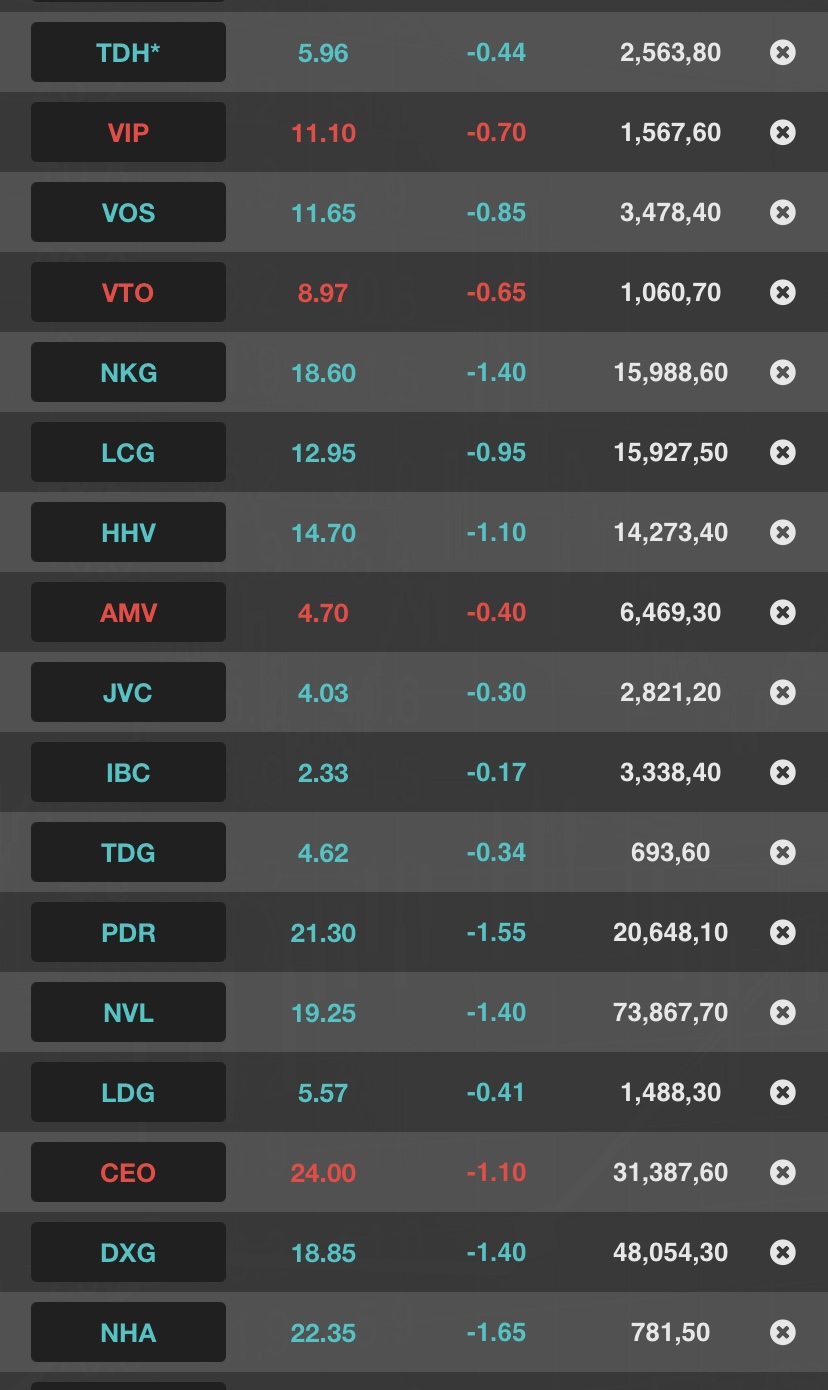Image resolution: width=828 pixels, height=1390 pixels.
Task: Remove CEO from the list
Action: click(783, 1172)
